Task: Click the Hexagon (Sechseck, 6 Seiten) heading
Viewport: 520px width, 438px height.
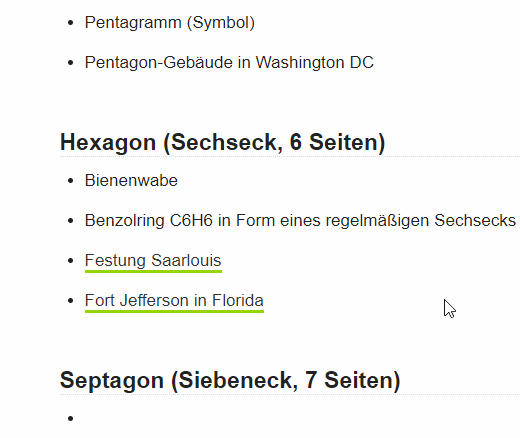Action: (222, 142)
